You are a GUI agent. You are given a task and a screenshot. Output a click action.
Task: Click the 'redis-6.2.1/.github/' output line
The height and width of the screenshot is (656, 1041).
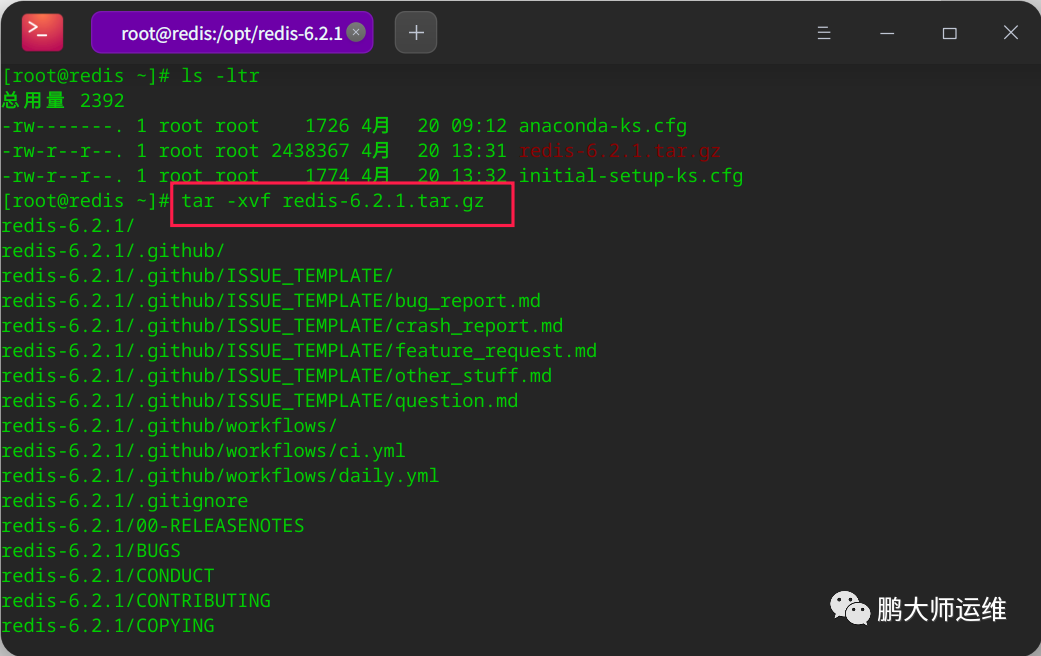click(x=113, y=251)
